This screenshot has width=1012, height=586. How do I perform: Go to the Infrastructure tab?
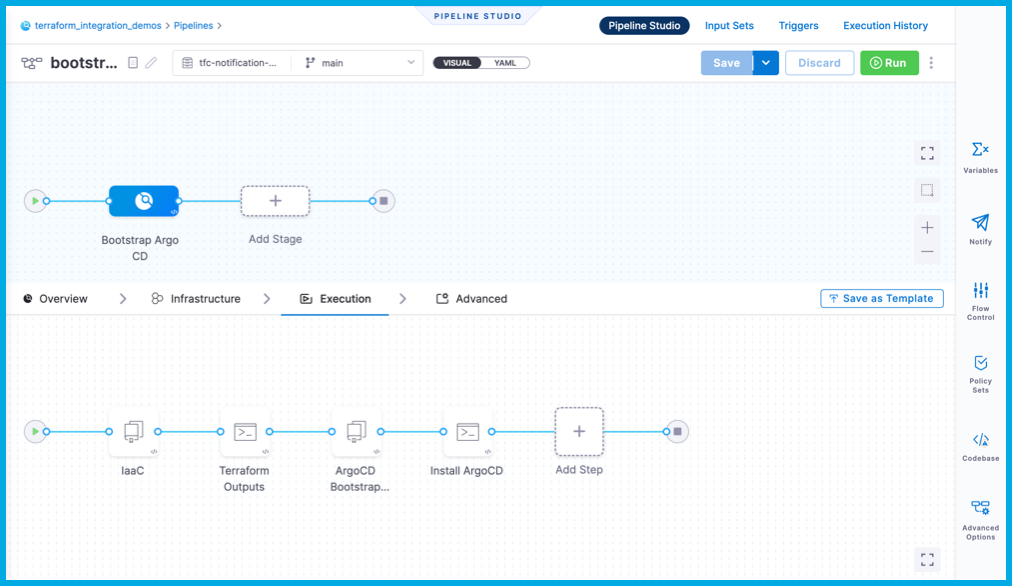coord(196,299)
